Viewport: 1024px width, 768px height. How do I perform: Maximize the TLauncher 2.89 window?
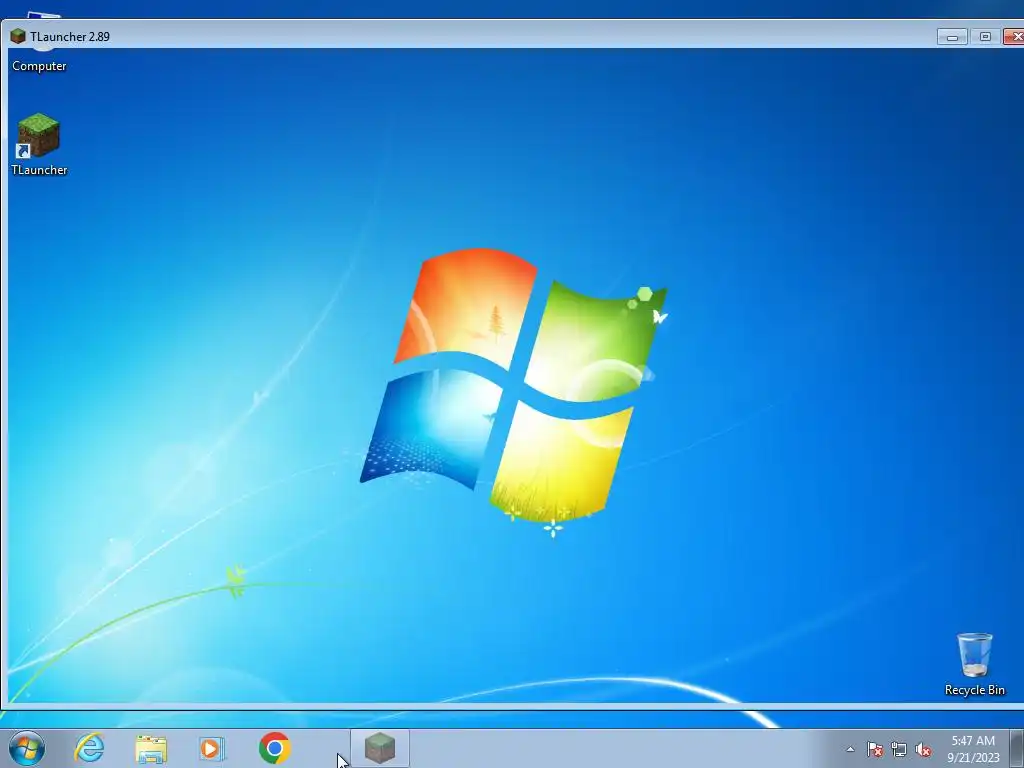click(985, 37)
